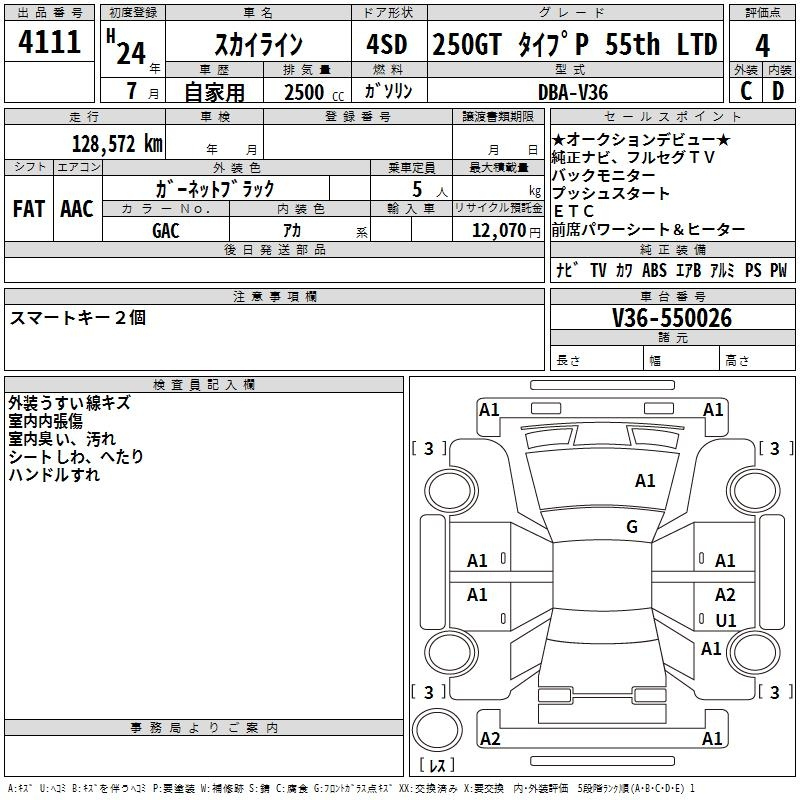Click the mileage 128,572 km
Image resolution: width=800 pixels, height=800 pixels.
(x=117, y=144)
